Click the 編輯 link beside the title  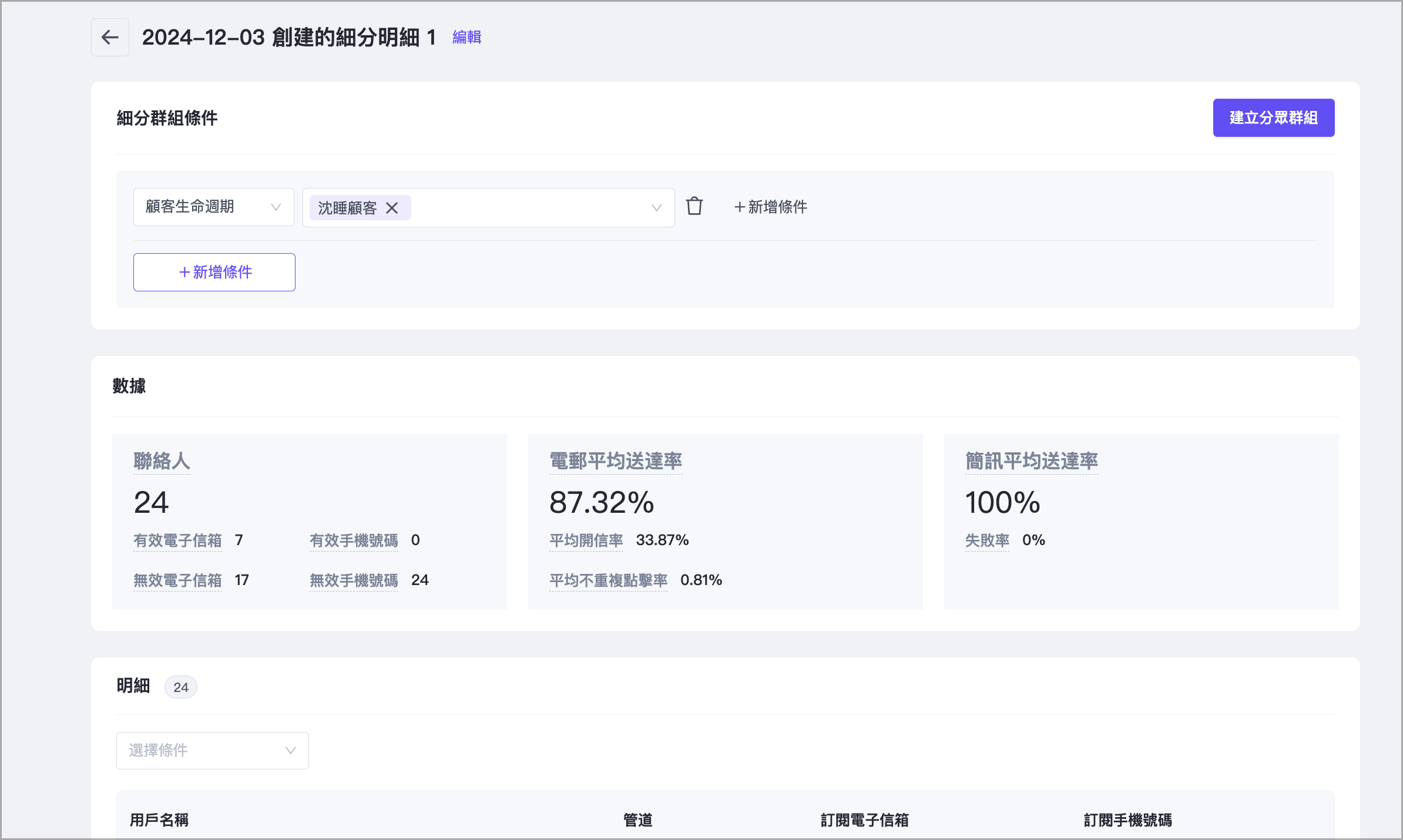466,38
